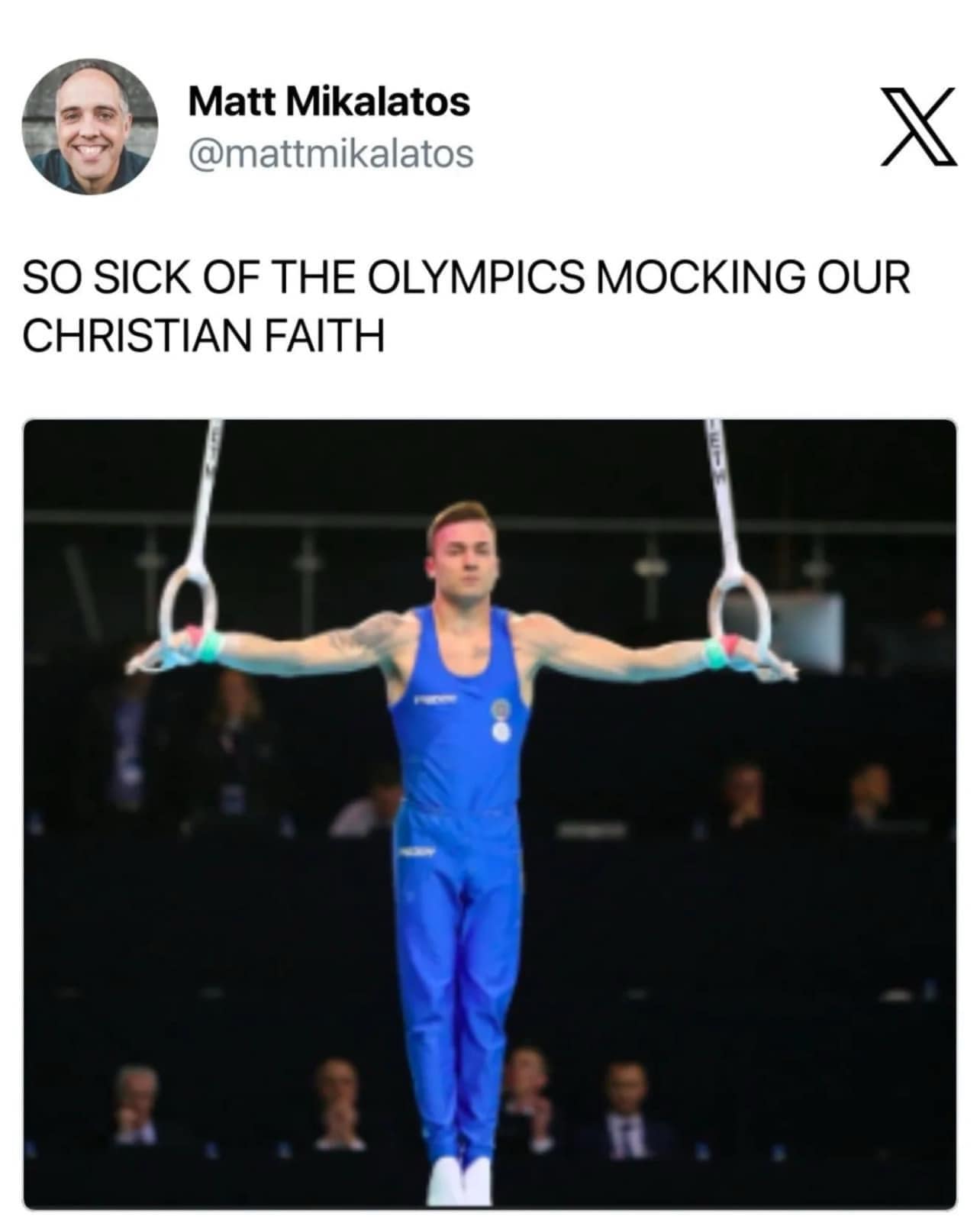
Task: Open the attached gymnast photo
Action: [x=489, y=814]
